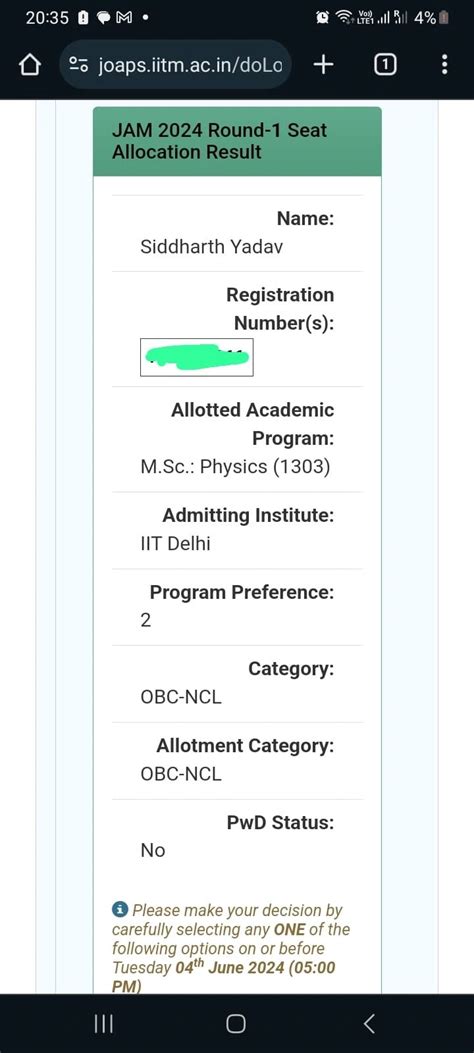Tap the battery indicator in status bar

point(443,18)
